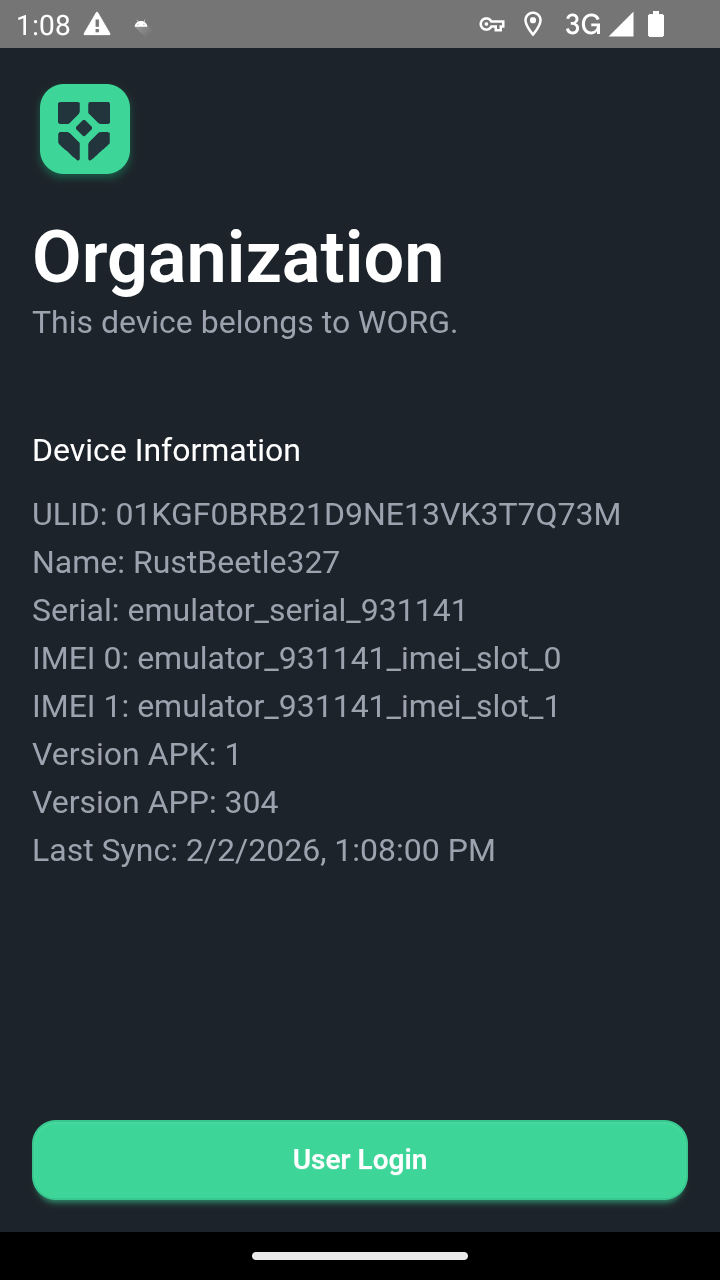
Task: Tap the warning triangle status icon
Action: 97,25
